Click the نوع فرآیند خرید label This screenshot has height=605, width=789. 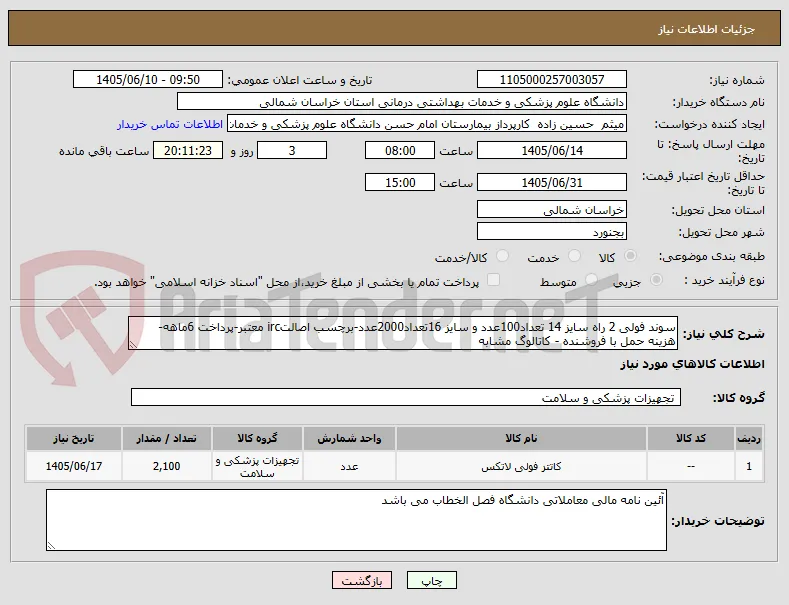(x=724, y=280)
